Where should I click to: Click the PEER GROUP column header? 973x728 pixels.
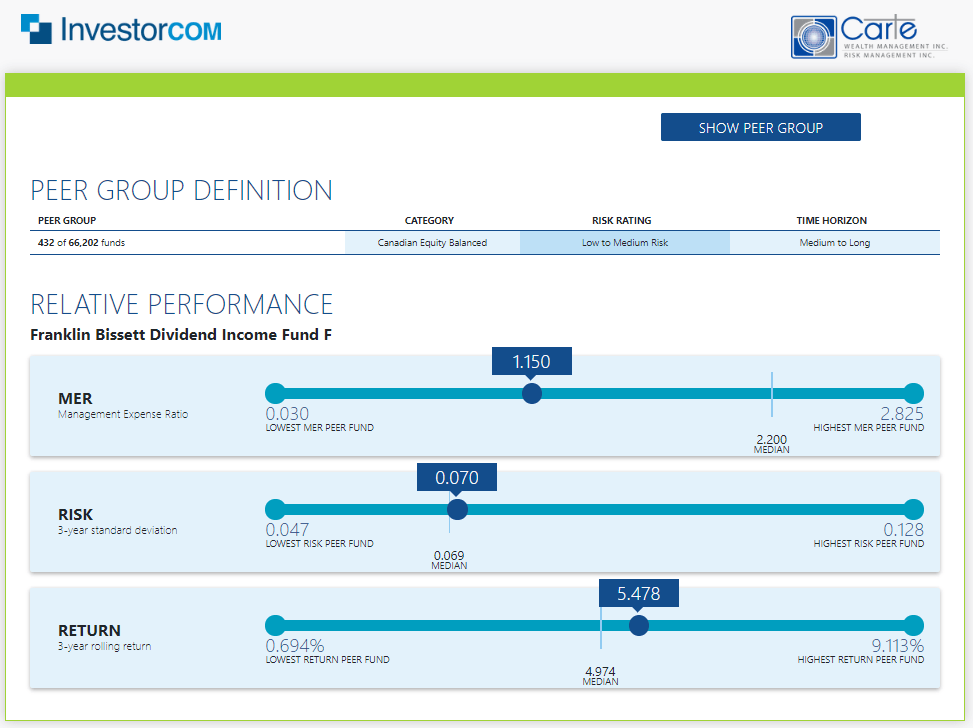click(x=67, y=220)
